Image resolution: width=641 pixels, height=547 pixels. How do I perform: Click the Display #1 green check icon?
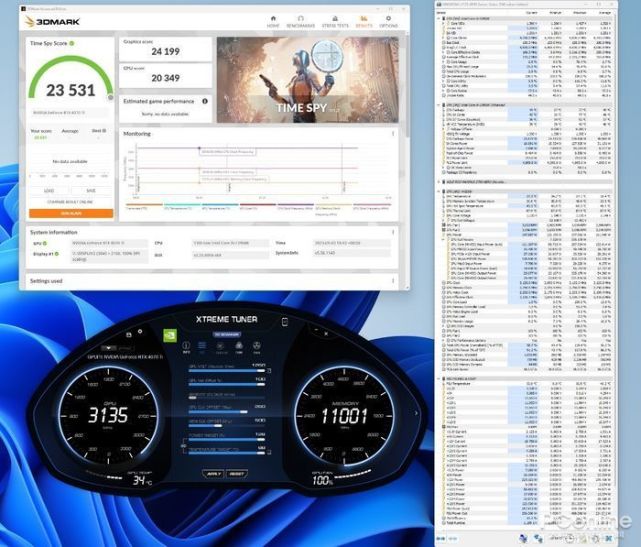(x=57, y=254)
